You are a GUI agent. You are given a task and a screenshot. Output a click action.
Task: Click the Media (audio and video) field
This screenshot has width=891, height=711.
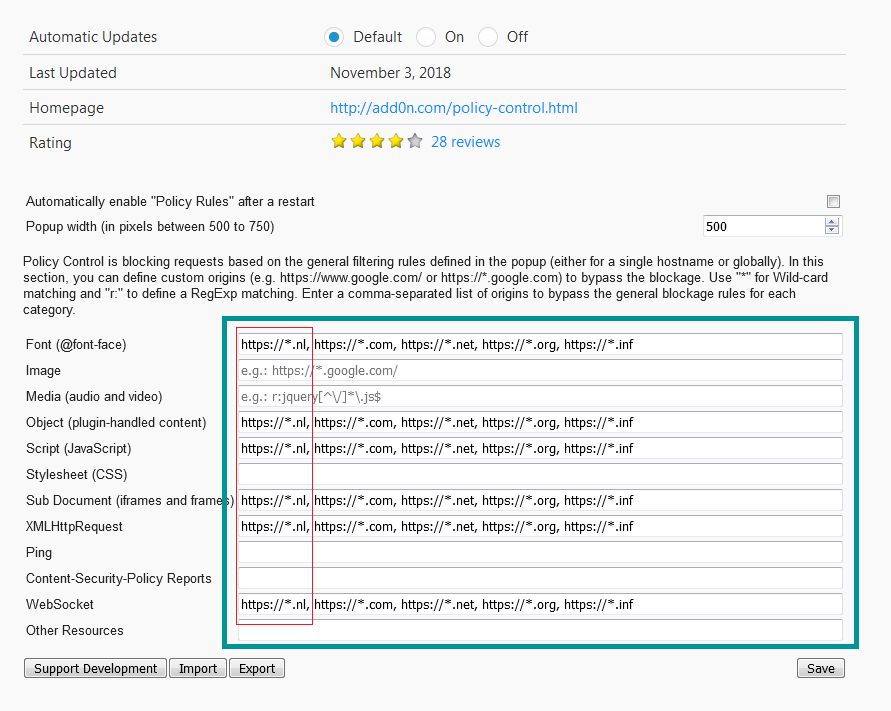point(540,396)
